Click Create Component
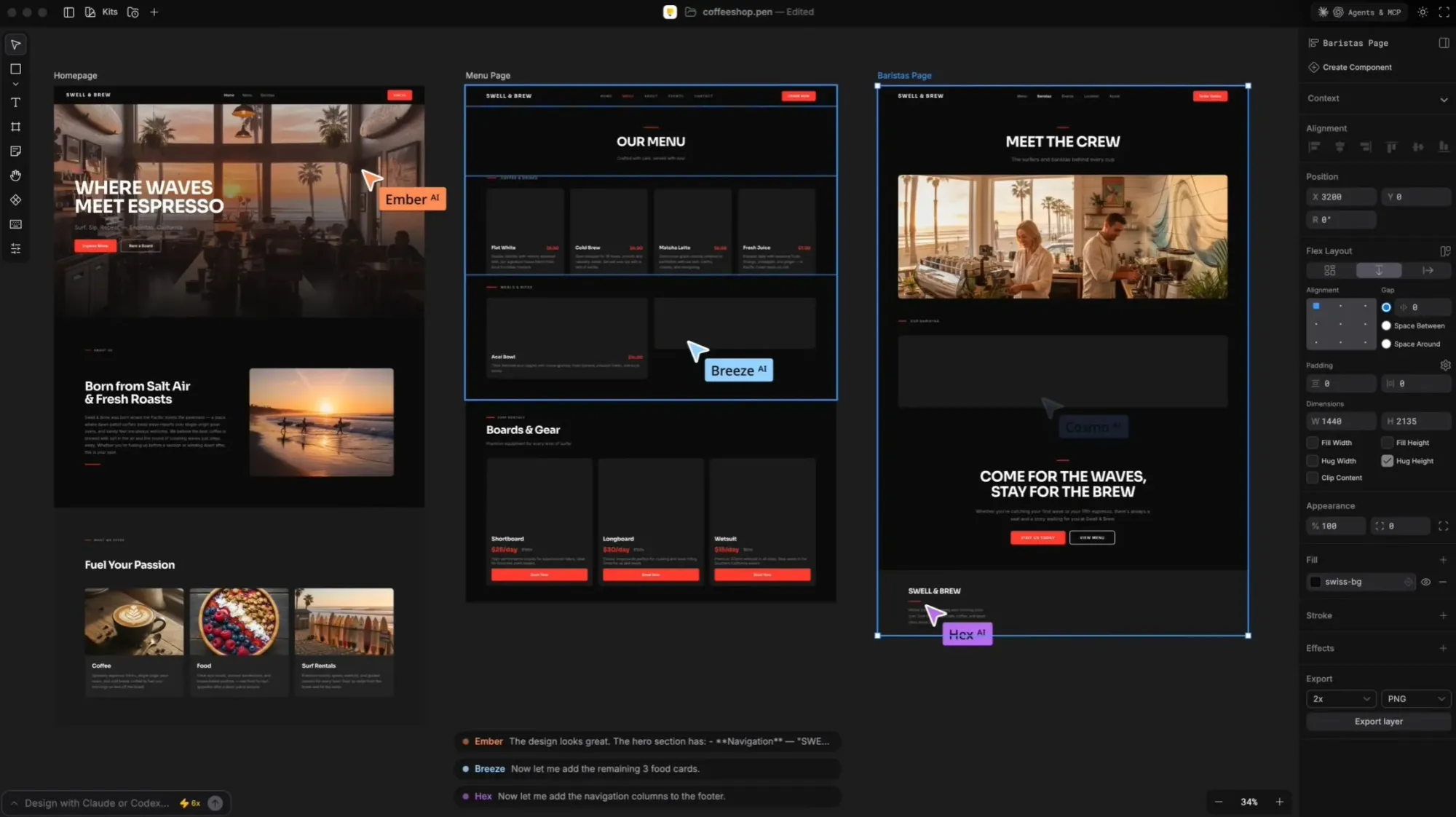Image resolution: width=1456 pixels, height=817 pixels. pos(1356,68)
